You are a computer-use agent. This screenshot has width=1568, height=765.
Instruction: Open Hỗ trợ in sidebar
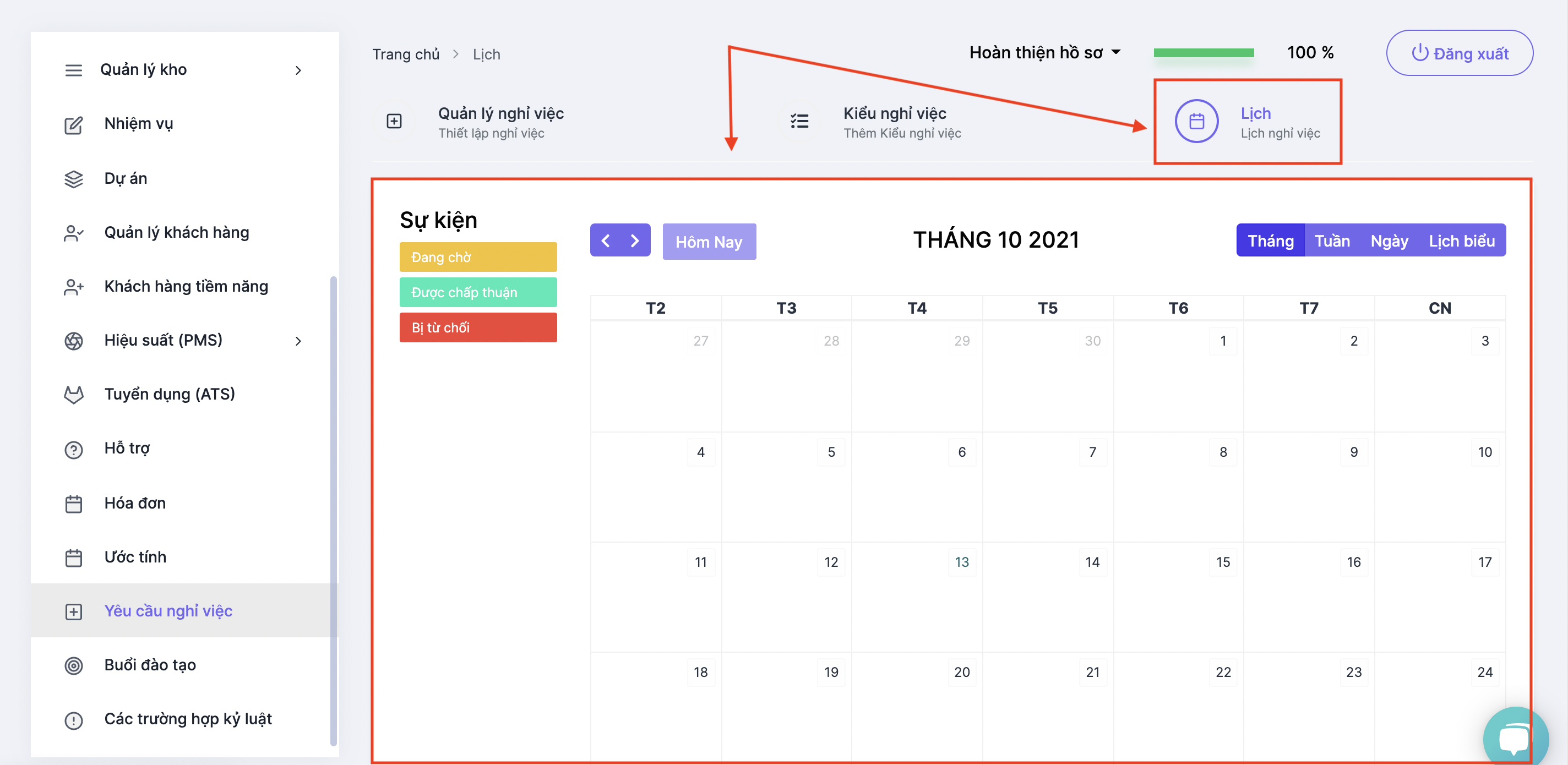click(x=185, y=449)
